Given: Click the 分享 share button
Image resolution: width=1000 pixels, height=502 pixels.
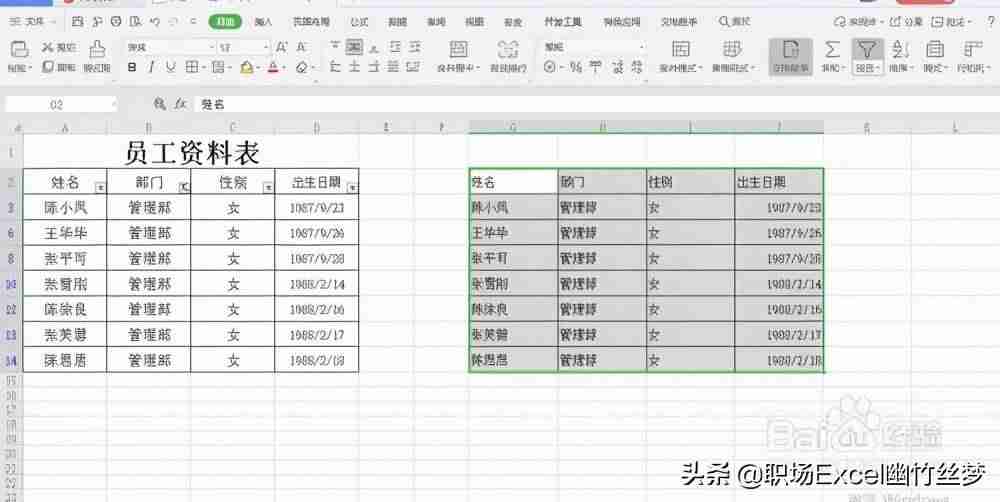Looking at the screenshot, I should point(908,22).
